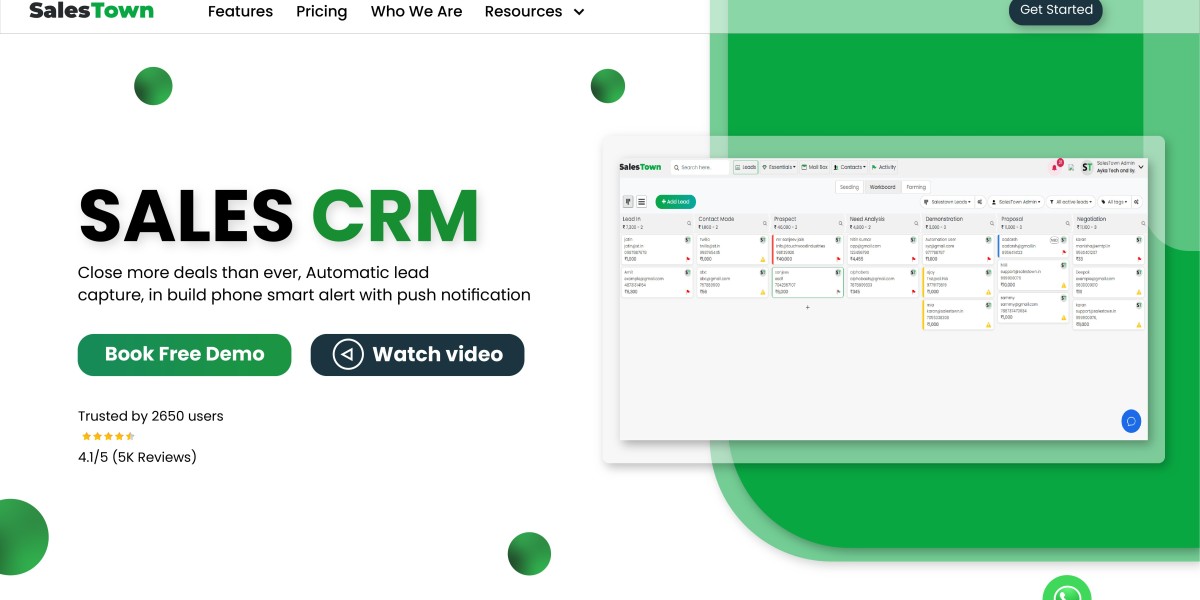The height and width of the screenshot is (600, 1200).
Task: Click the ST profile avatar in preview header
Action: coord(1087,167)
